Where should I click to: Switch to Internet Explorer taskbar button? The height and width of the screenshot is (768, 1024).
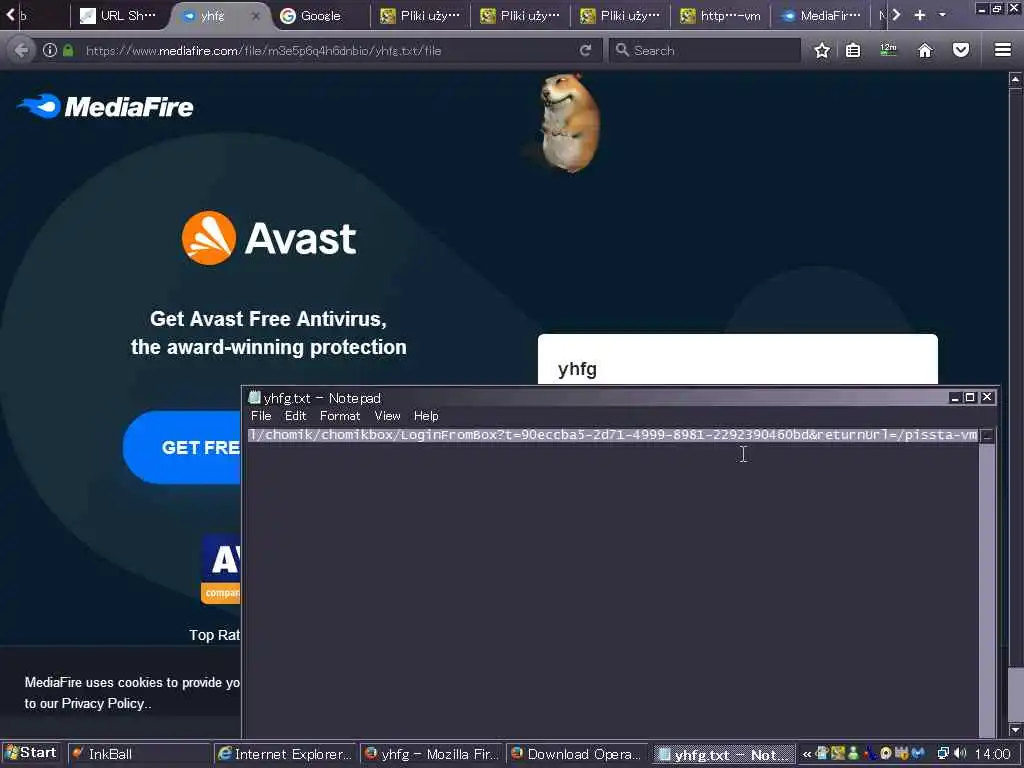(x=285, y=754)
